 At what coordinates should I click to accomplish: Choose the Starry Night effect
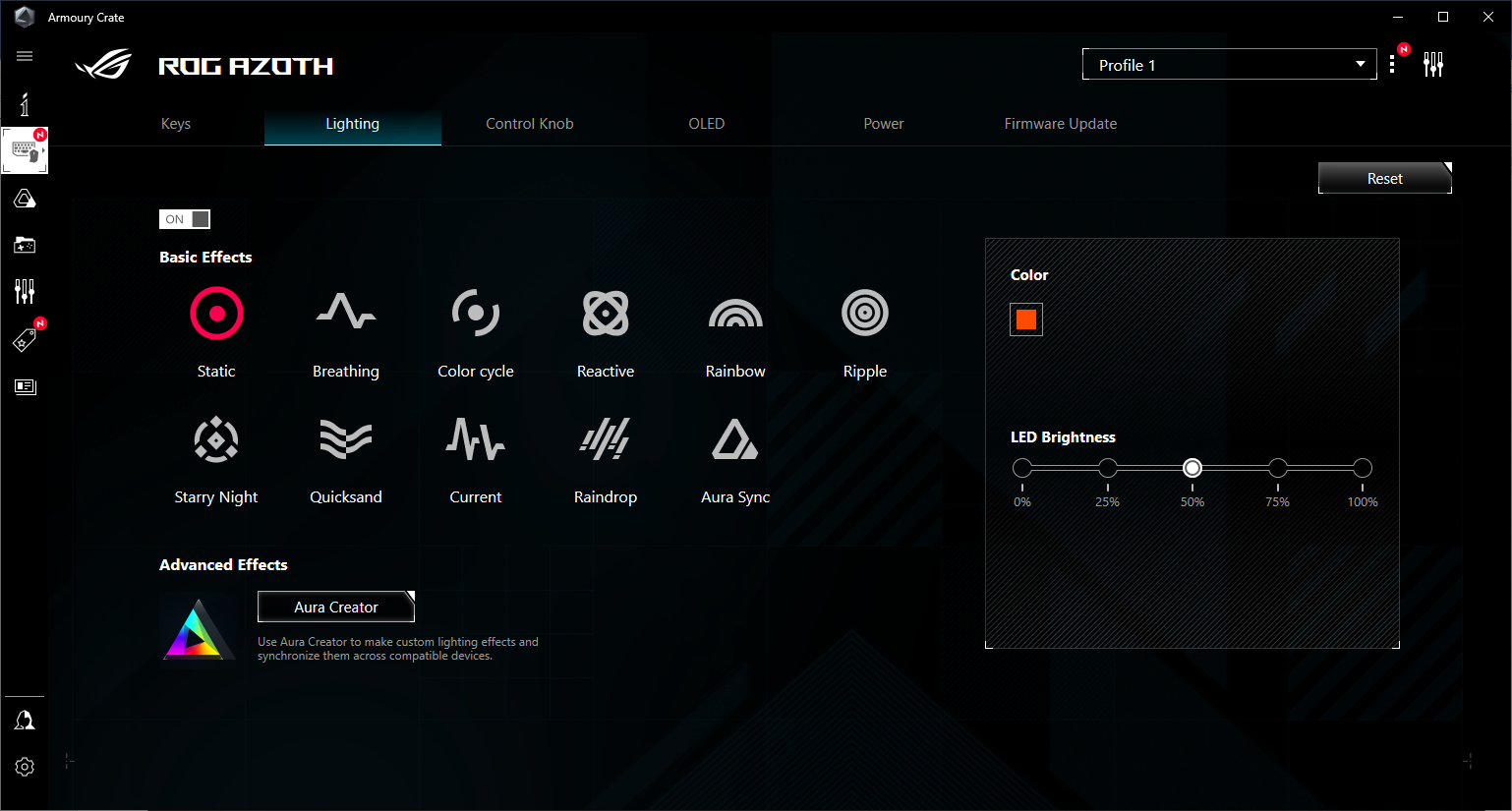point(216,459)
